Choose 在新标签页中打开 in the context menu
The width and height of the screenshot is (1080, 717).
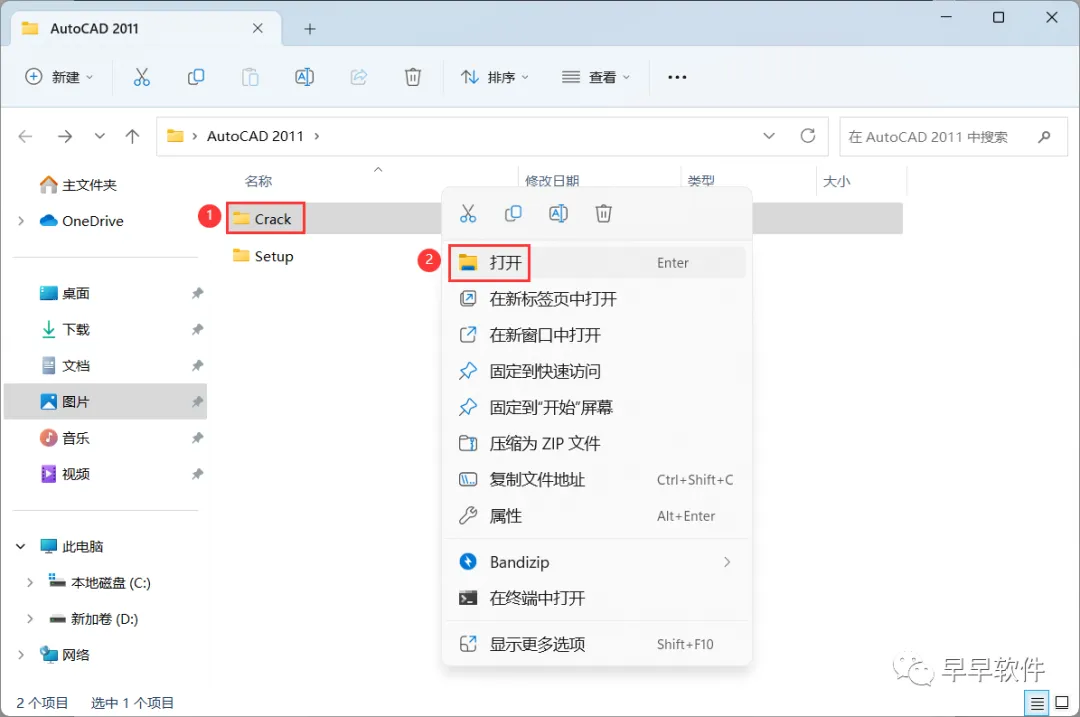(596, 299)
